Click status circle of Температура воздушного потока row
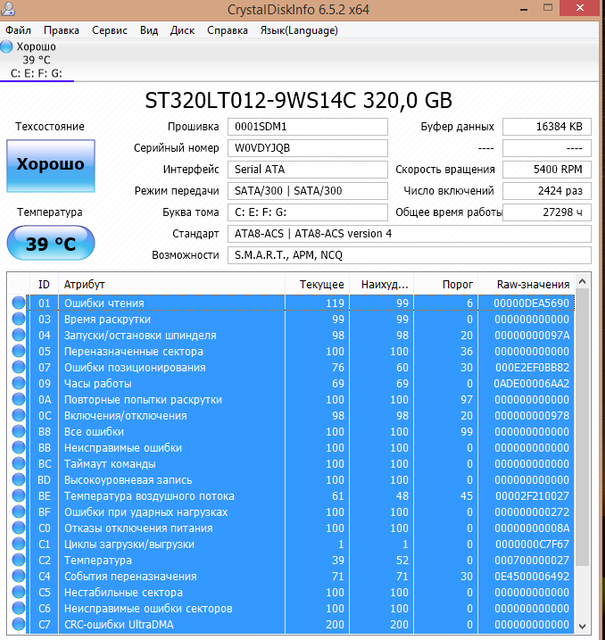The height and width of the screenshot is (640, 605). pyautogui.click(x=18, y=496)
